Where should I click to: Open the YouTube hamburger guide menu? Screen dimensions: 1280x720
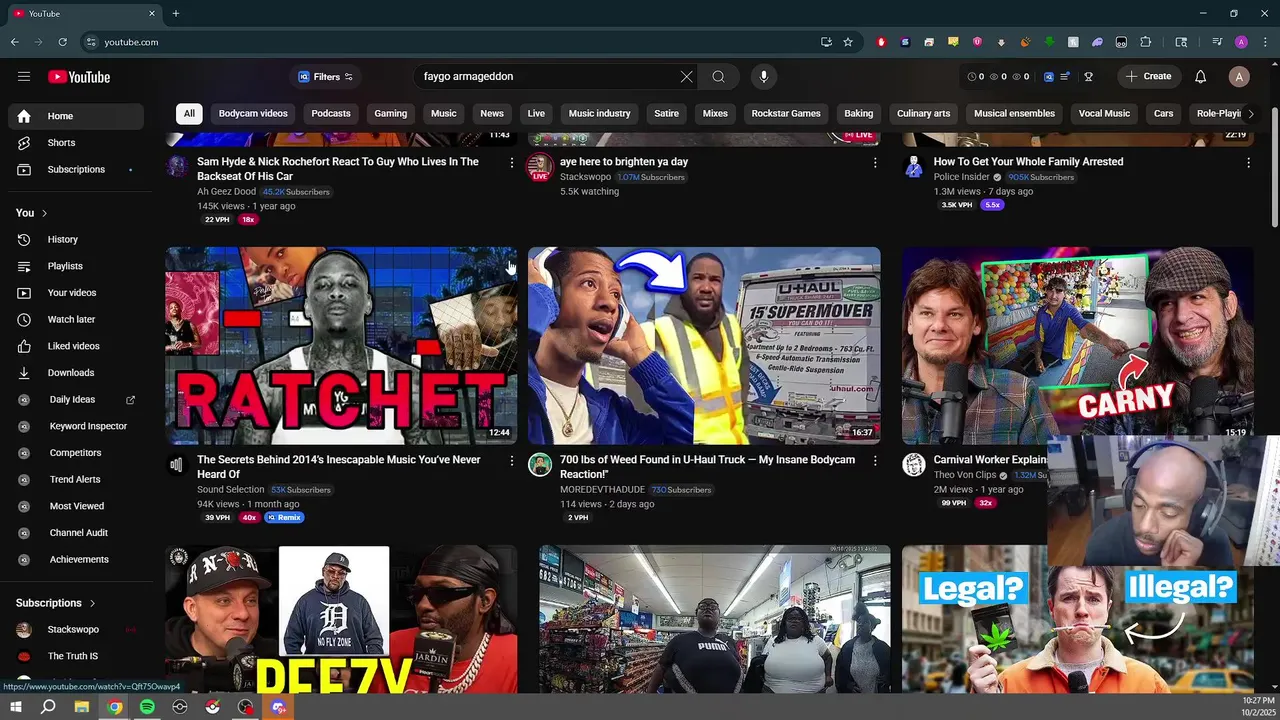pyautogui.click(x=24, y=77)
